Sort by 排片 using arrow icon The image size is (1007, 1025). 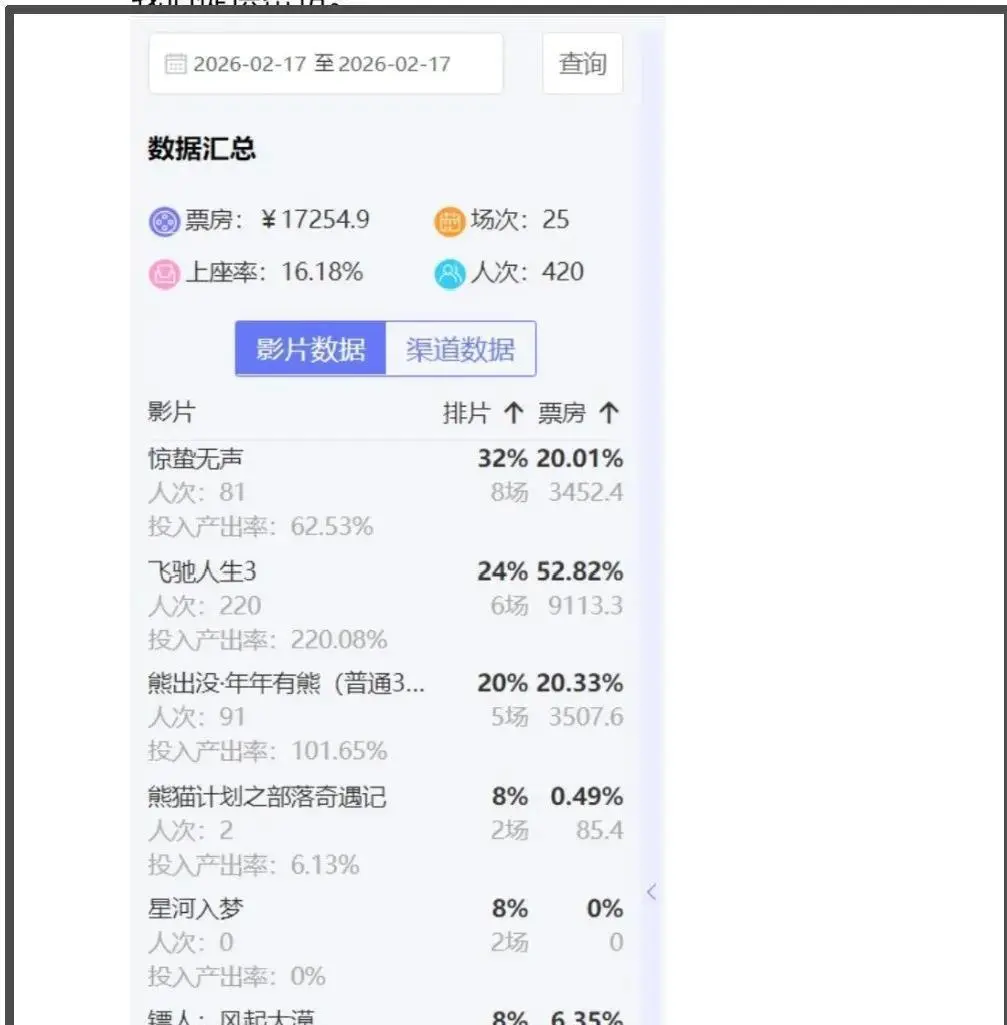click(513, 413)
